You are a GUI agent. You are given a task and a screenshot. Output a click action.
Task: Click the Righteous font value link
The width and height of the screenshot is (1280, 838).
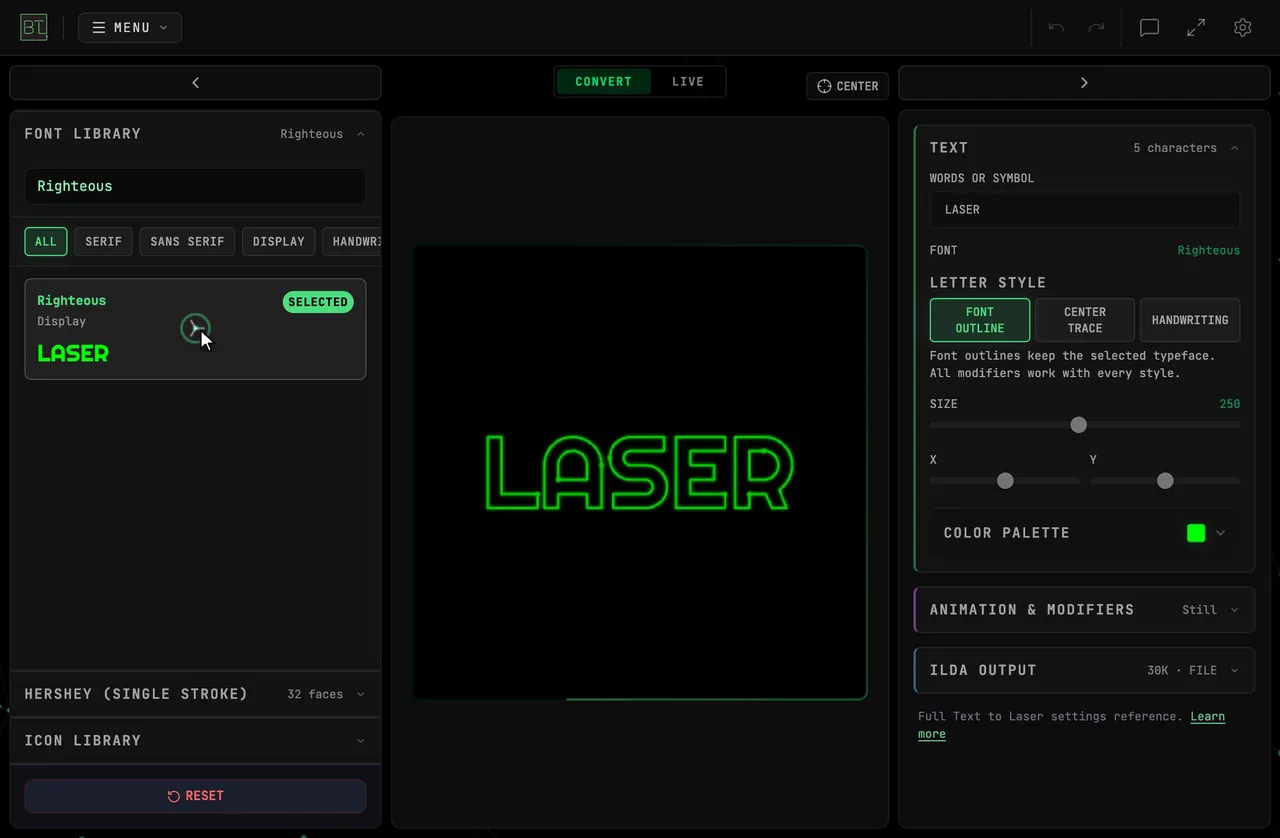tap(1208, 251)
